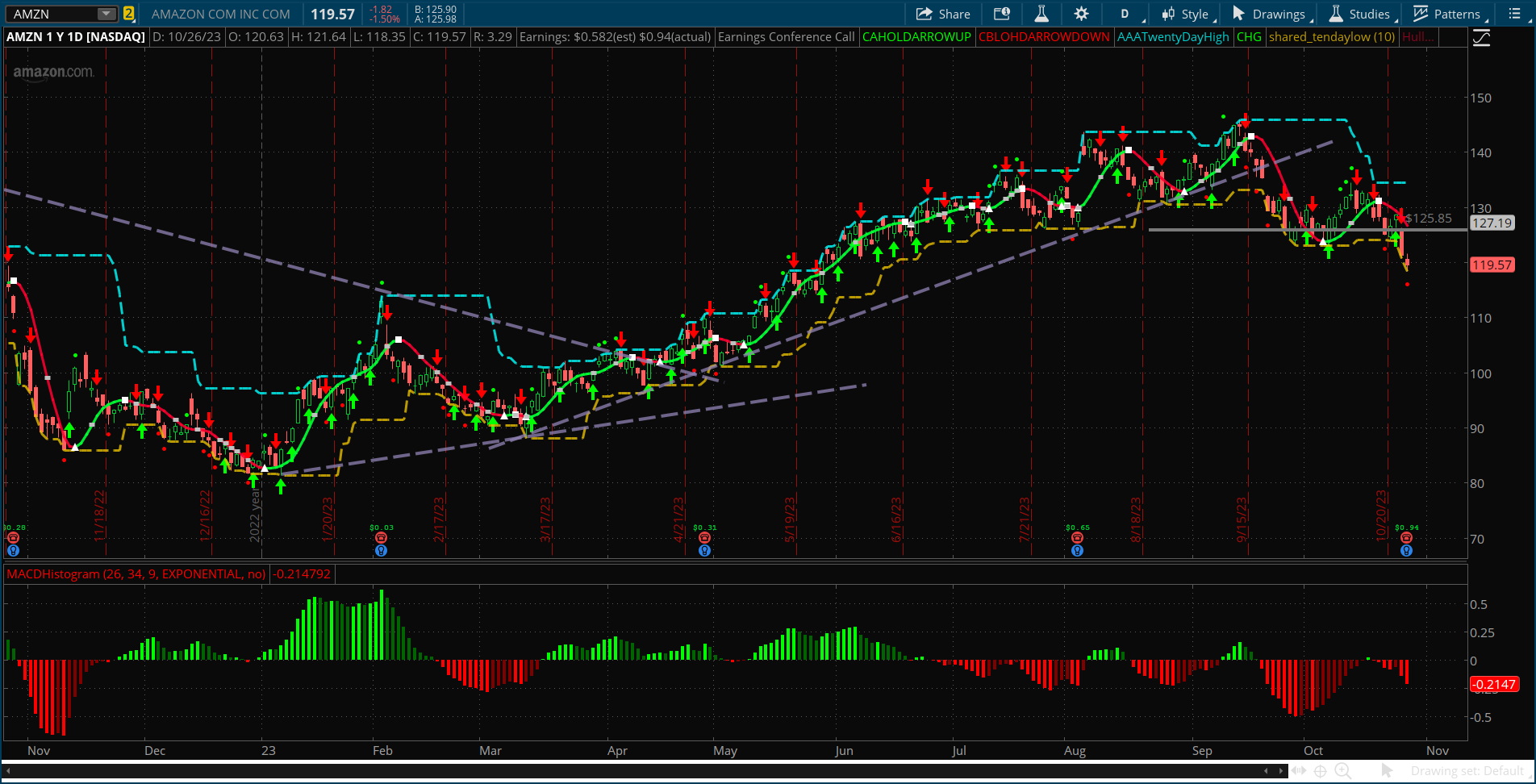Click the 127.19 price level bubble
The image size is (1536, 784).
click(x=1492, y=223)
